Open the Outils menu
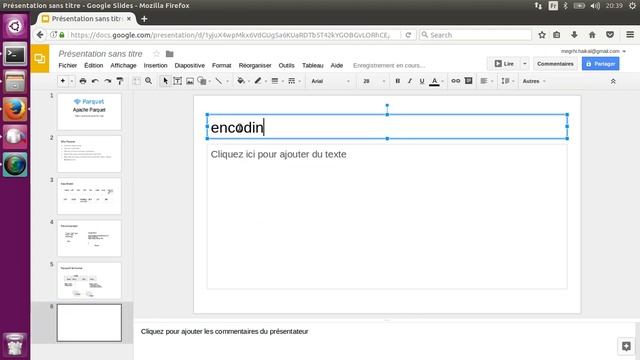The image size is (640, 360). pyautogui.click(x=287, y=65)
